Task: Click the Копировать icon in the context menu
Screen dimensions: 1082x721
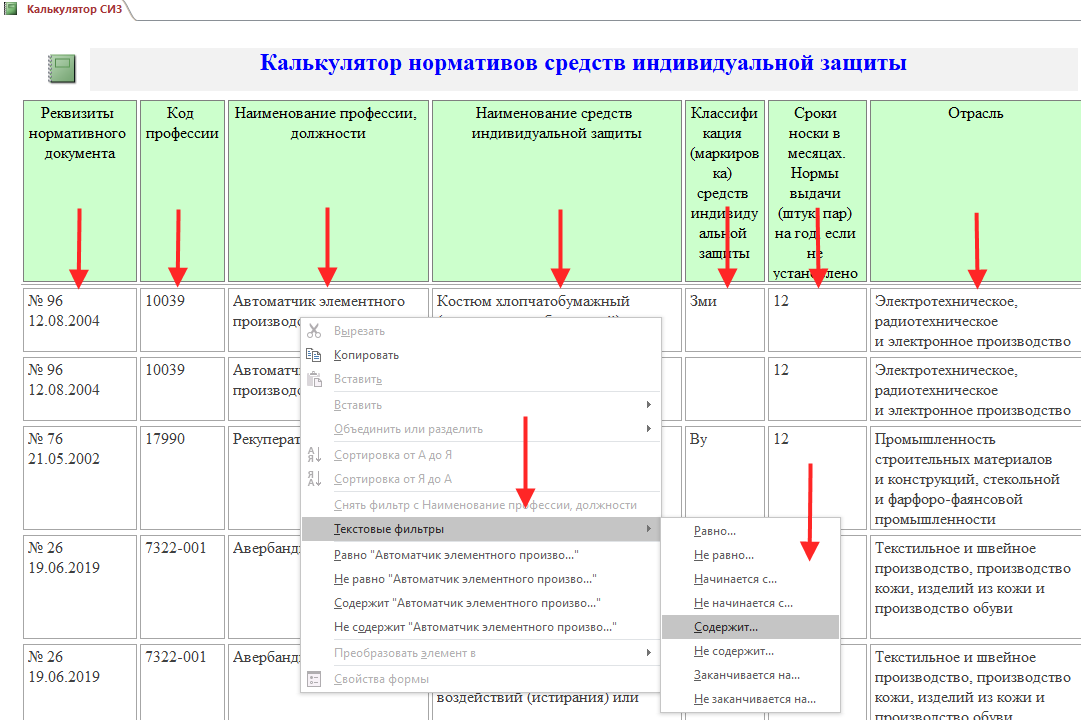Action: (x=315, y=355)
